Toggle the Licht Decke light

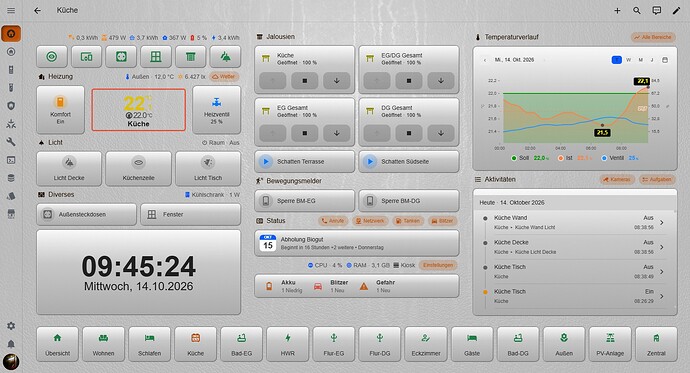69,168
